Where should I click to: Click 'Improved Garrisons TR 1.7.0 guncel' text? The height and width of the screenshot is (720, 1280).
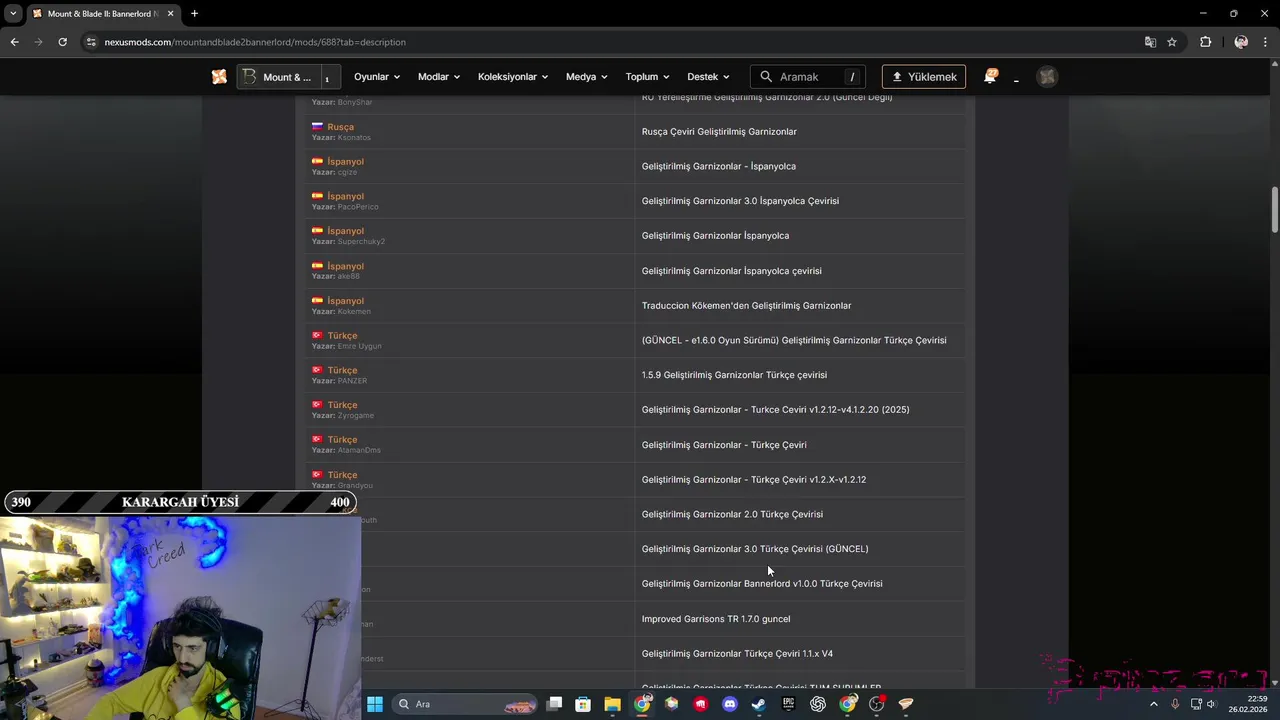(x=716, y=619)
